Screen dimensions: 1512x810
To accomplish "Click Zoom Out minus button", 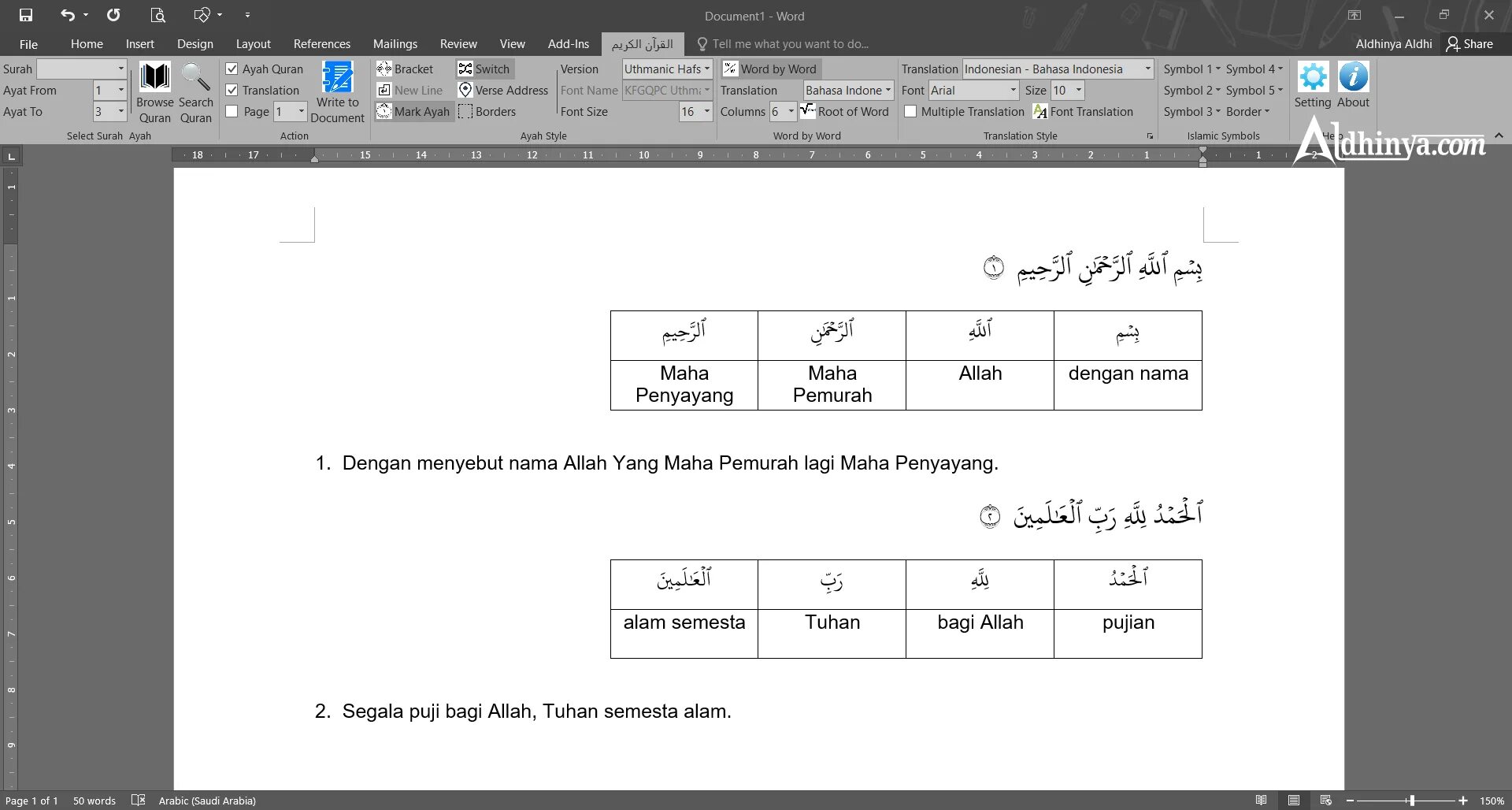I will pyautogui.click(x=1350, y=801).
